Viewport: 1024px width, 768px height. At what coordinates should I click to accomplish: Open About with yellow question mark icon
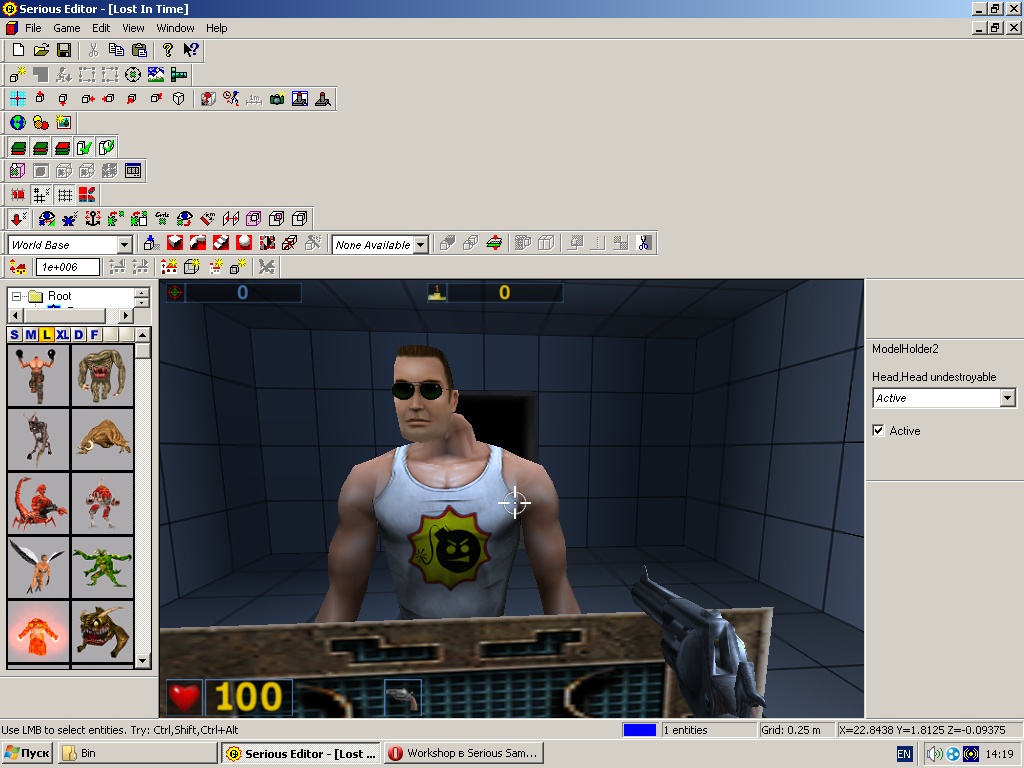168,50
